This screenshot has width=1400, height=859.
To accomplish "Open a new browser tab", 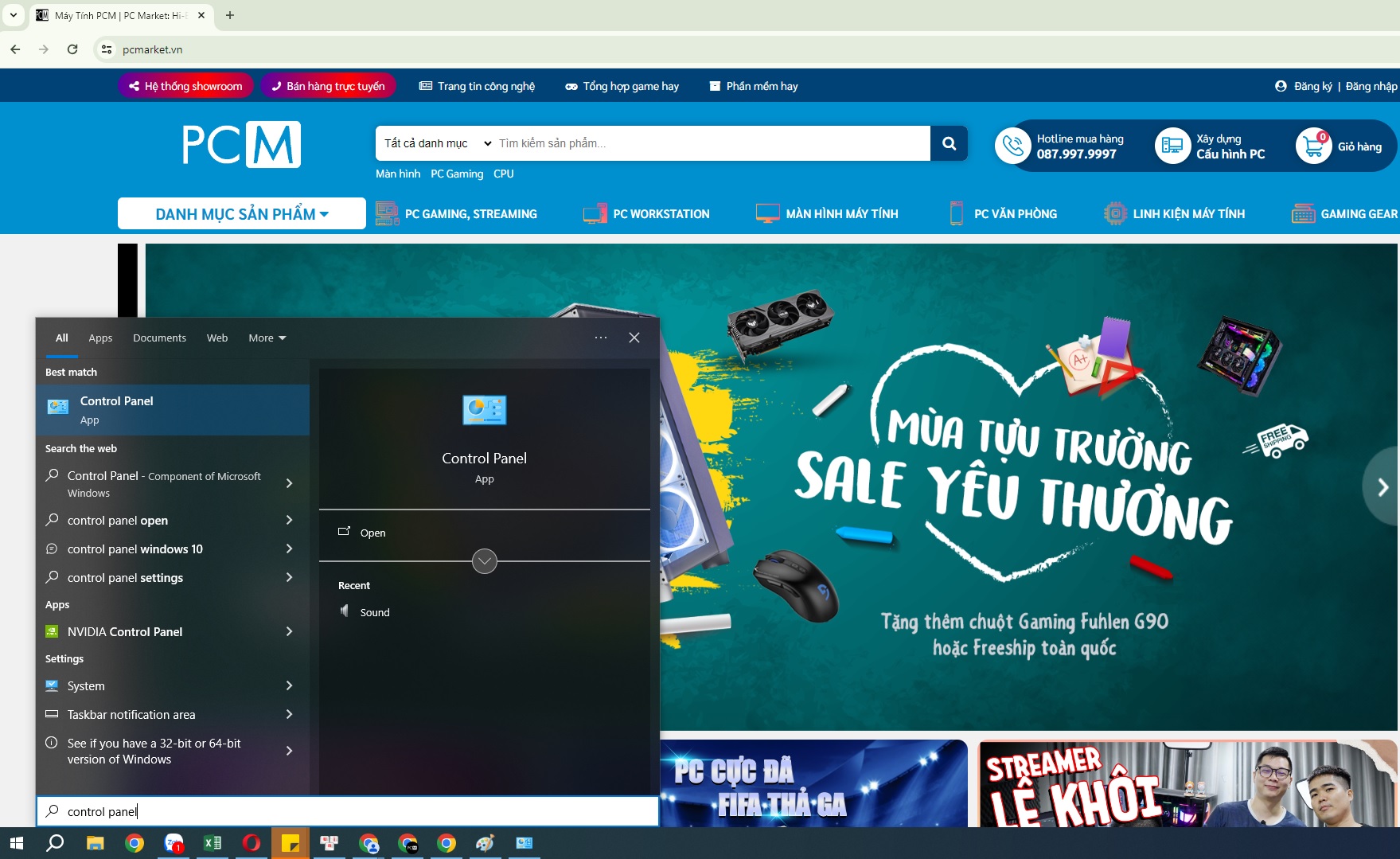I will pos(230,15).
